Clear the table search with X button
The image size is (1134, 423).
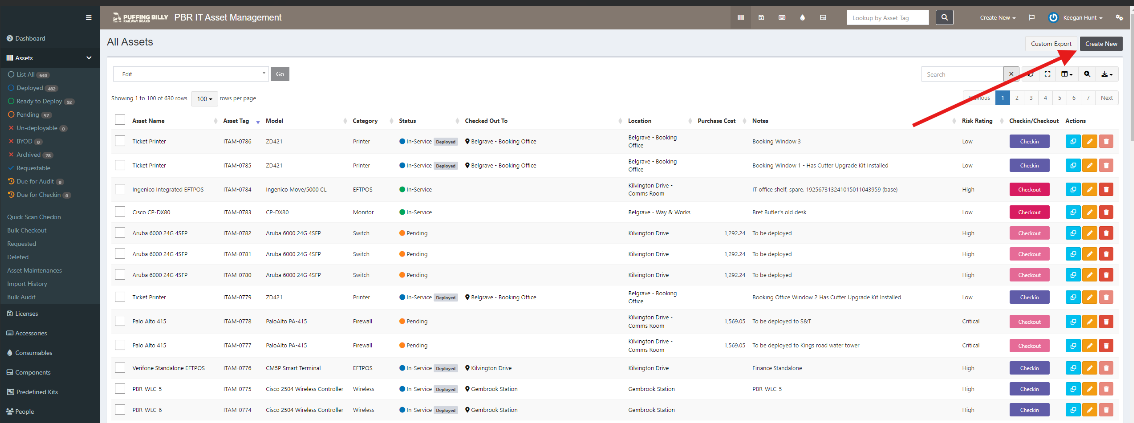pos(1010,74)
